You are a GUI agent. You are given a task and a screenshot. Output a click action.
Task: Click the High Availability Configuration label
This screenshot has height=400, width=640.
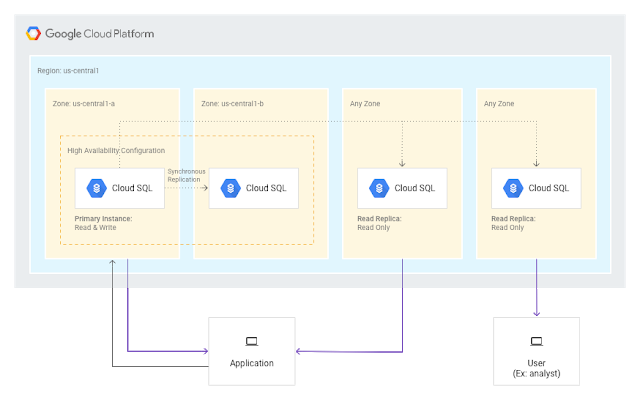point(116,151)
